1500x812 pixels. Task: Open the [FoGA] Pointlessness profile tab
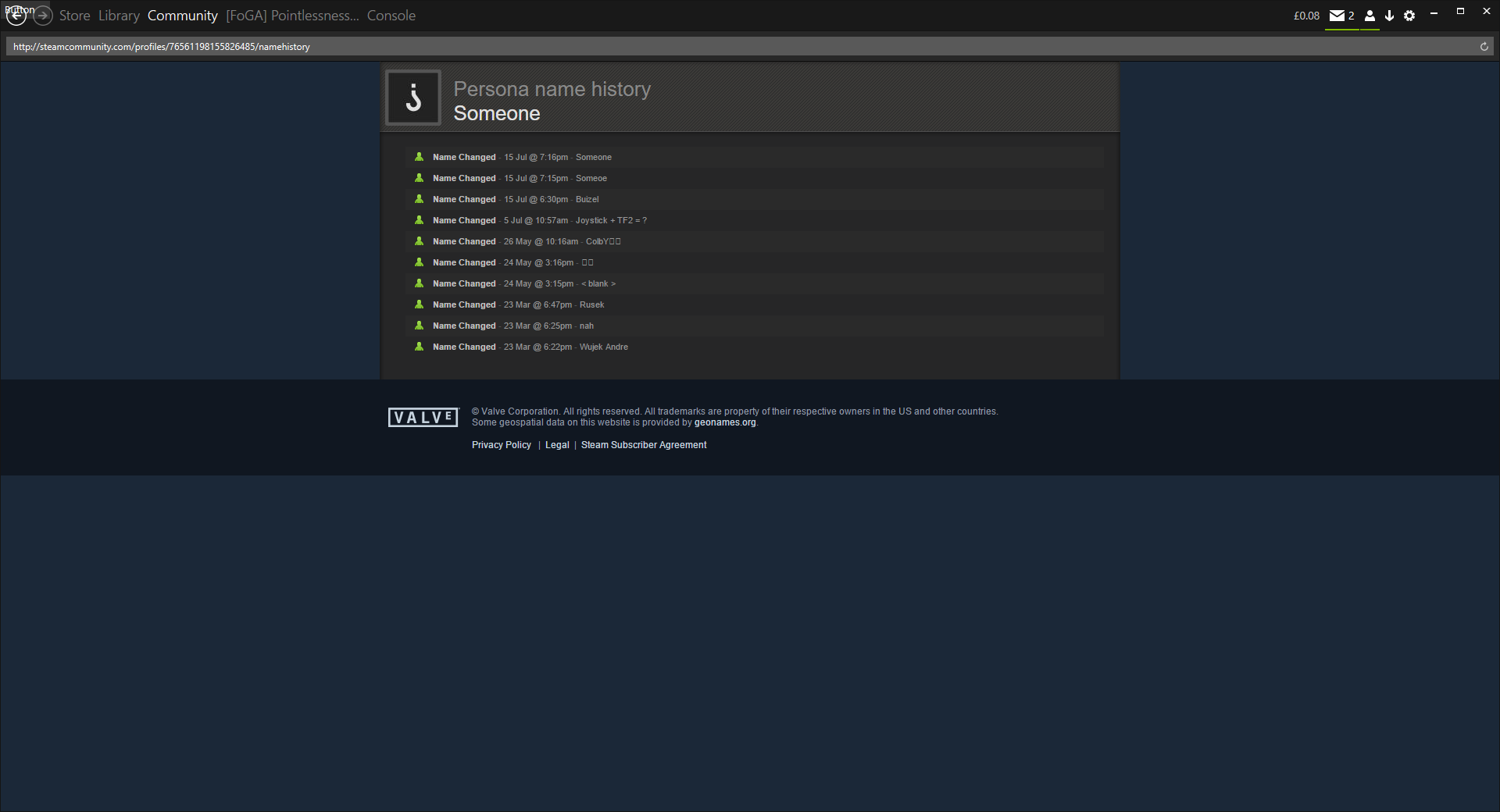[x=292, y=16]
